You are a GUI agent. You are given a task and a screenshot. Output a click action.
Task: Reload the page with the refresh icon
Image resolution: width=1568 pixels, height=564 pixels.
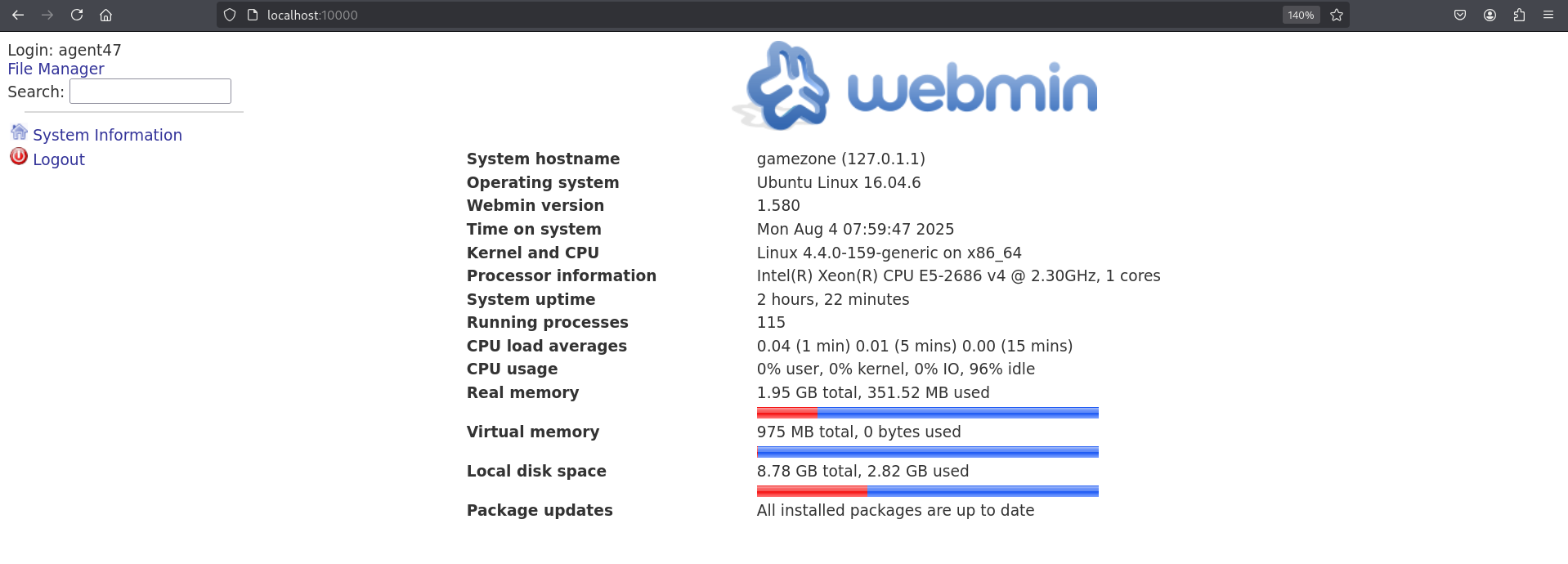point(77,15)
